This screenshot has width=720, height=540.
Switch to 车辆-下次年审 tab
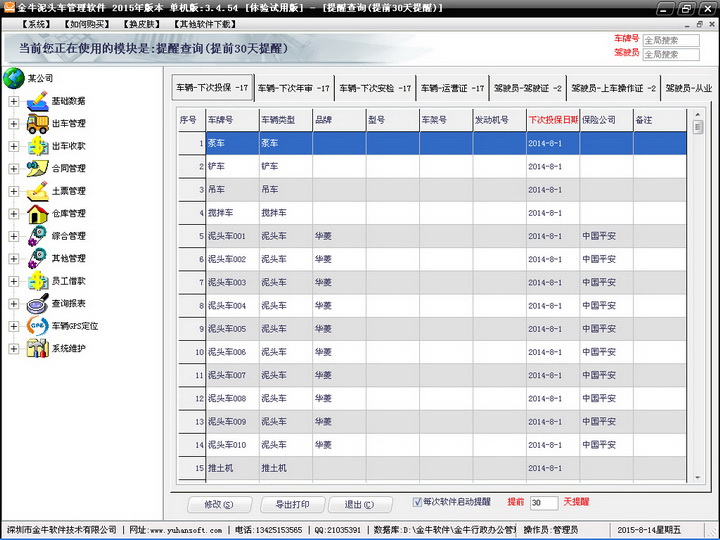point(294,88)
